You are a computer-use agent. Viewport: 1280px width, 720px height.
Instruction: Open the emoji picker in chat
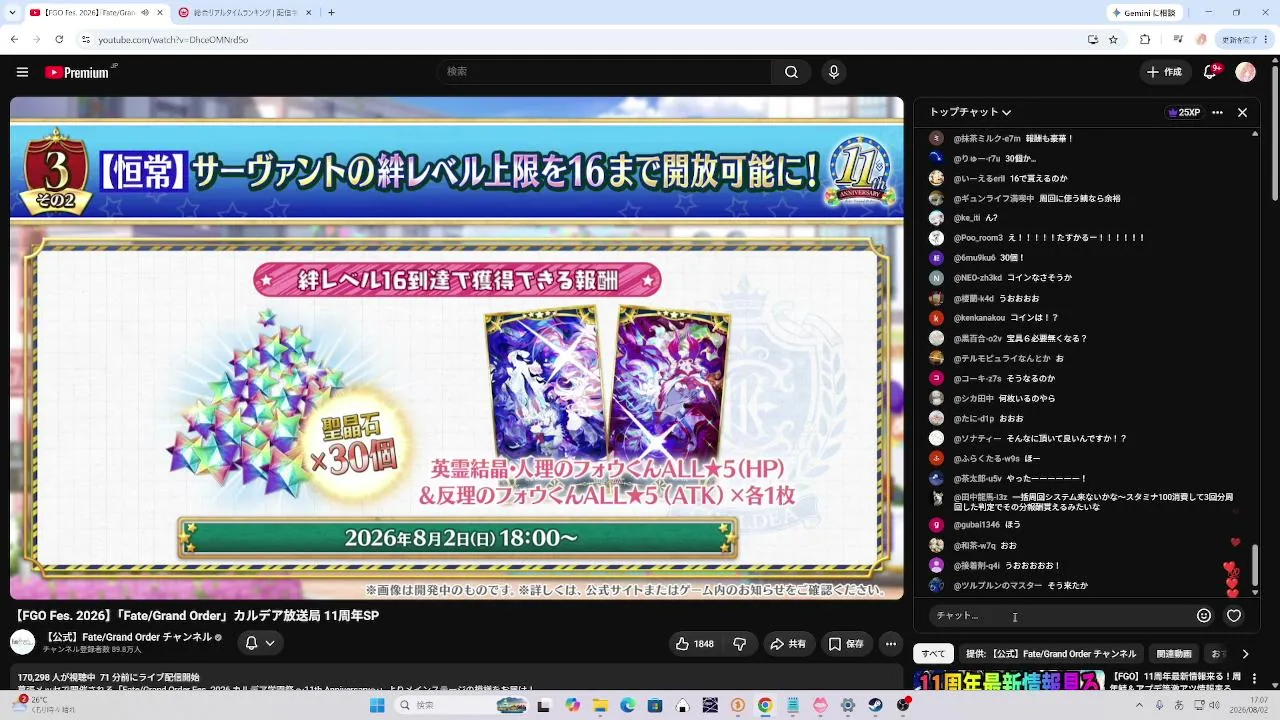(x=1204, y=616)
